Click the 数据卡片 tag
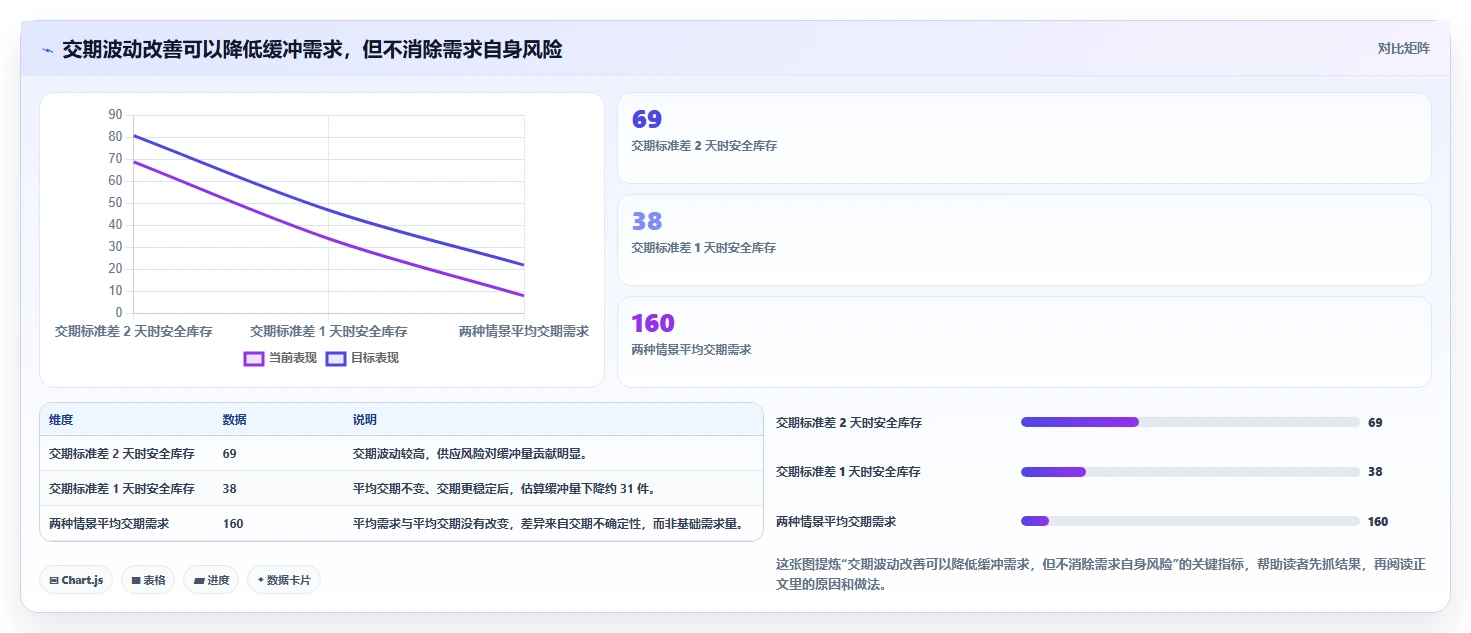 pos(284,580)
